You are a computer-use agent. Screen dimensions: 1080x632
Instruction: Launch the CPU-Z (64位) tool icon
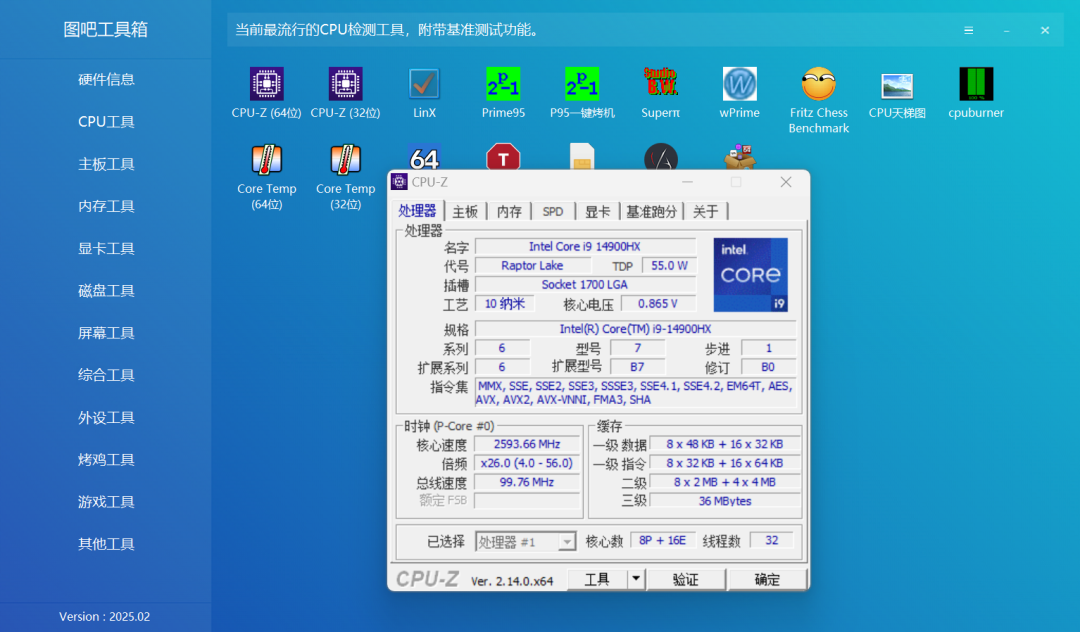[267, 84]
